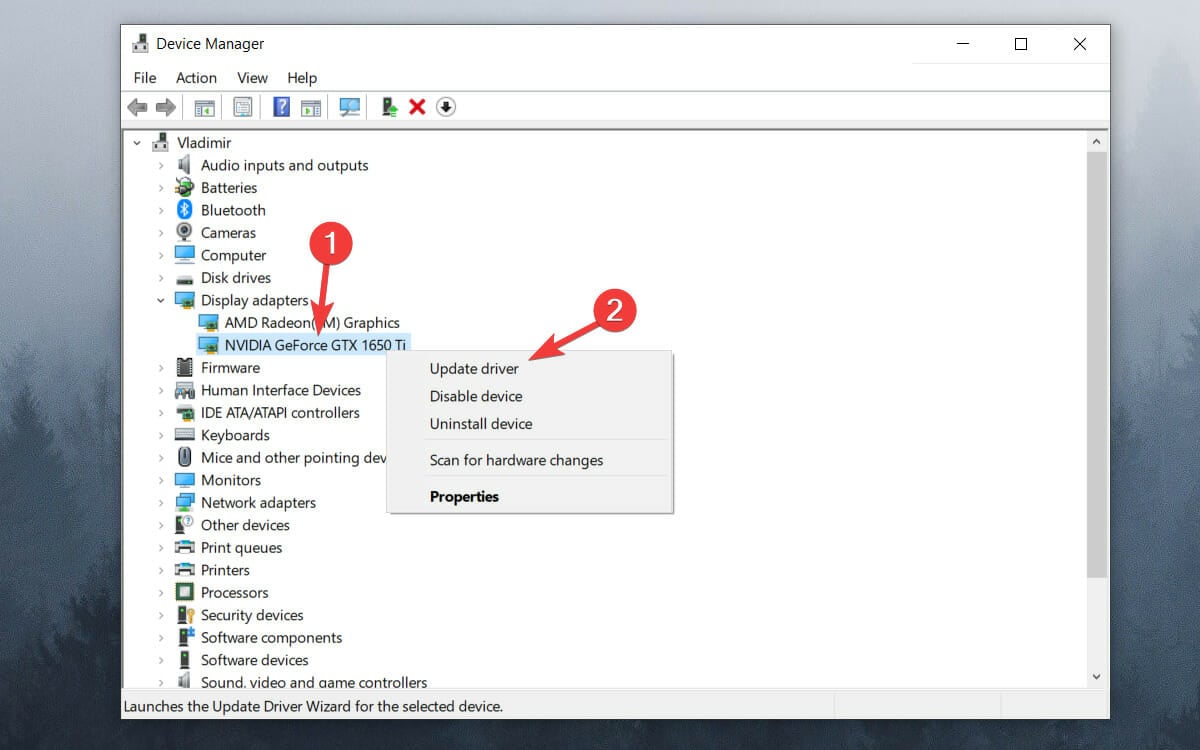Expand the Print queues category

(x=160, y=548)
